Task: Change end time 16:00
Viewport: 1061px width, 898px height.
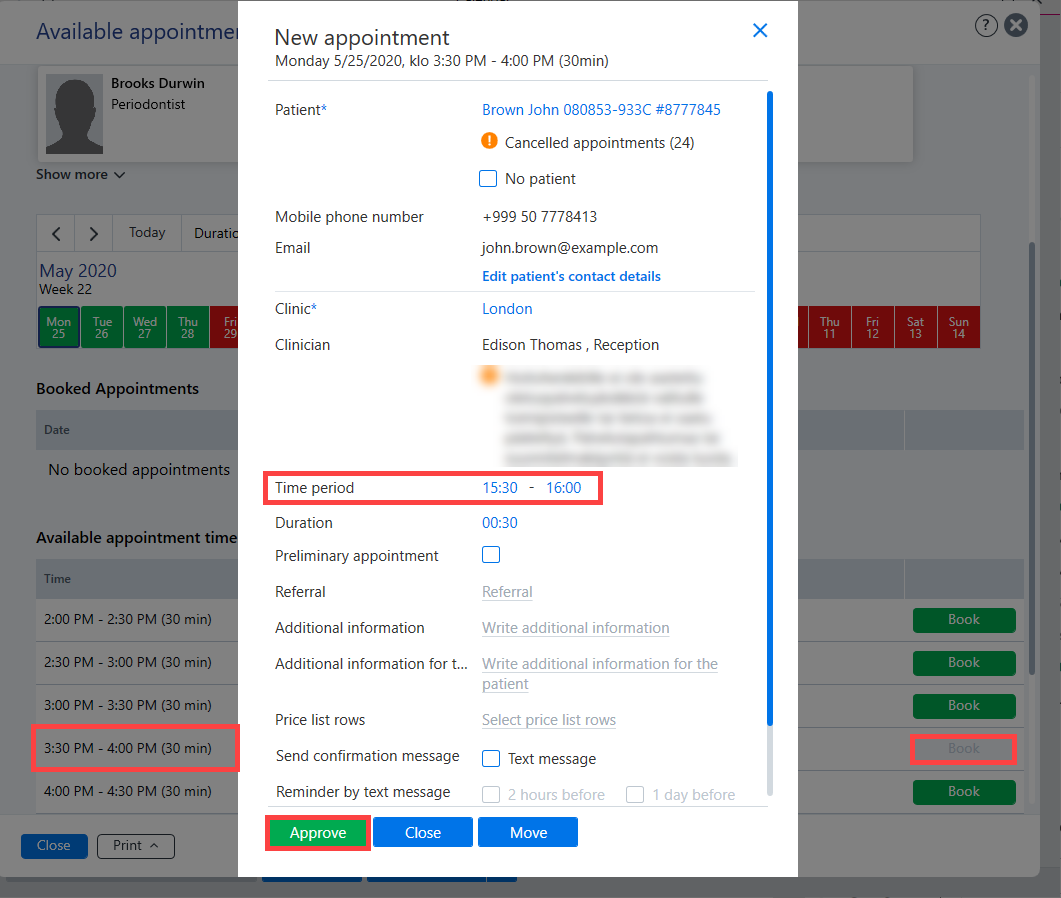Action: coord(564,488)
